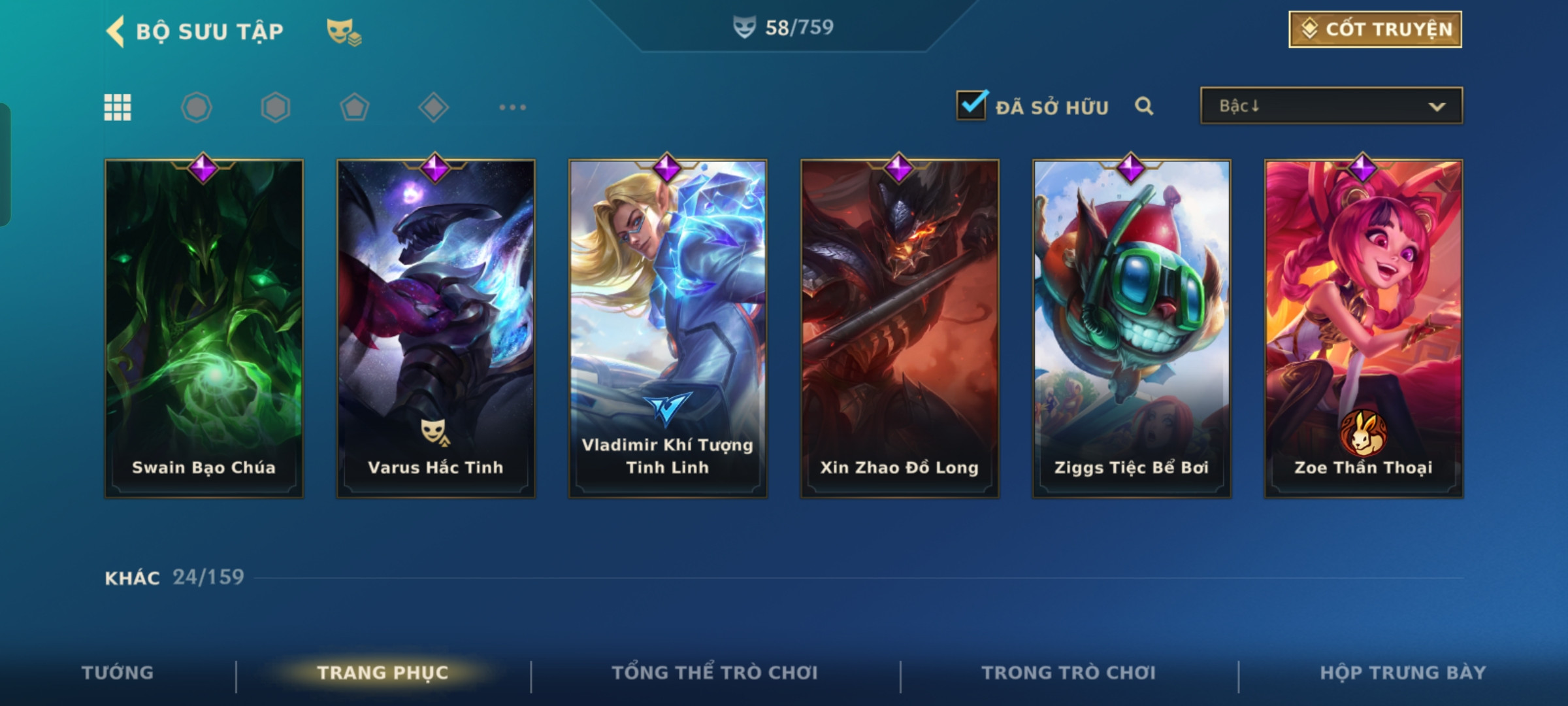The width and height of the screenshot is (1568, 706).
Task: Expand the sort list via dropdown chevron arrow
Action: (x=1437, y=107)
